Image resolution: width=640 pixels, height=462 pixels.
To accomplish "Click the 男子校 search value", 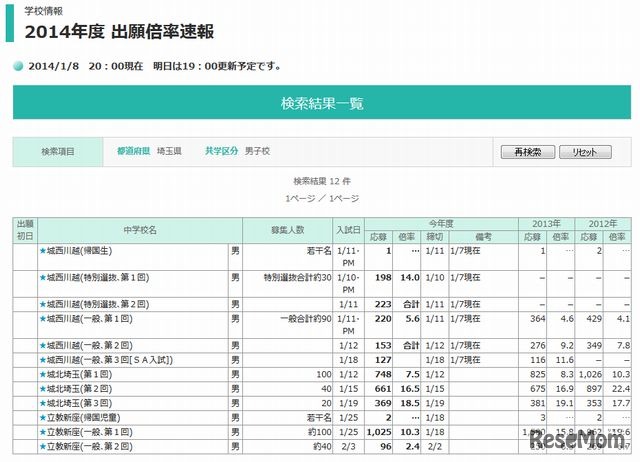I will (x=257, y=151).
